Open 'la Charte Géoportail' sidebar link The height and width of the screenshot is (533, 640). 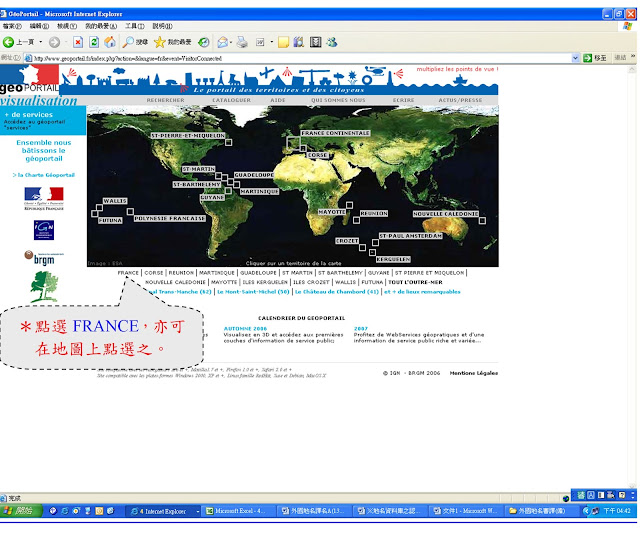[44, 175]
